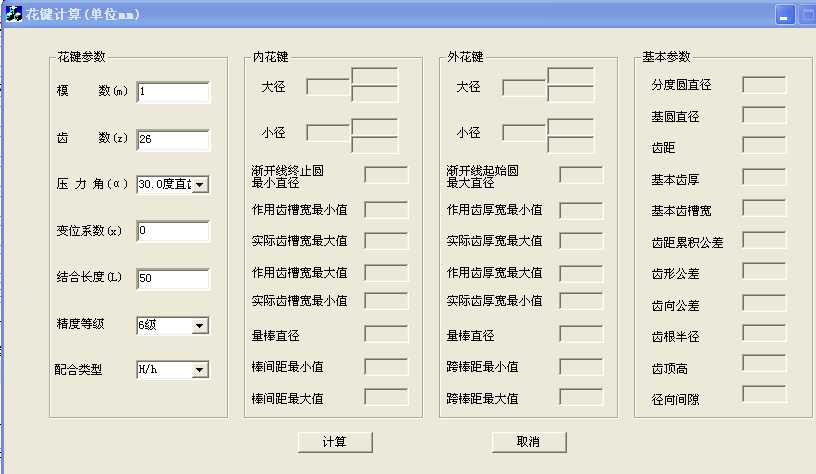Click the 棒间距最大值 output field
The height and width of the screenshot is (474, 816).
click(x=387, y=397)
